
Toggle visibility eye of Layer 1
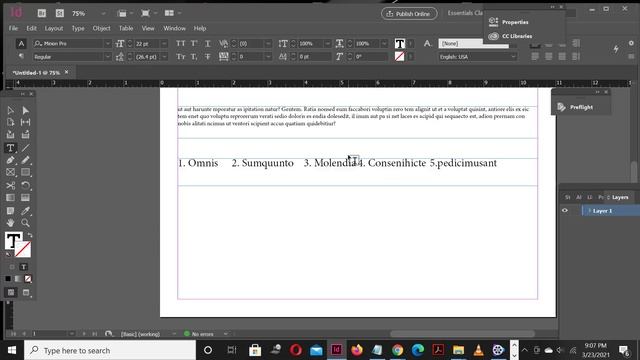tap(565, 211)
